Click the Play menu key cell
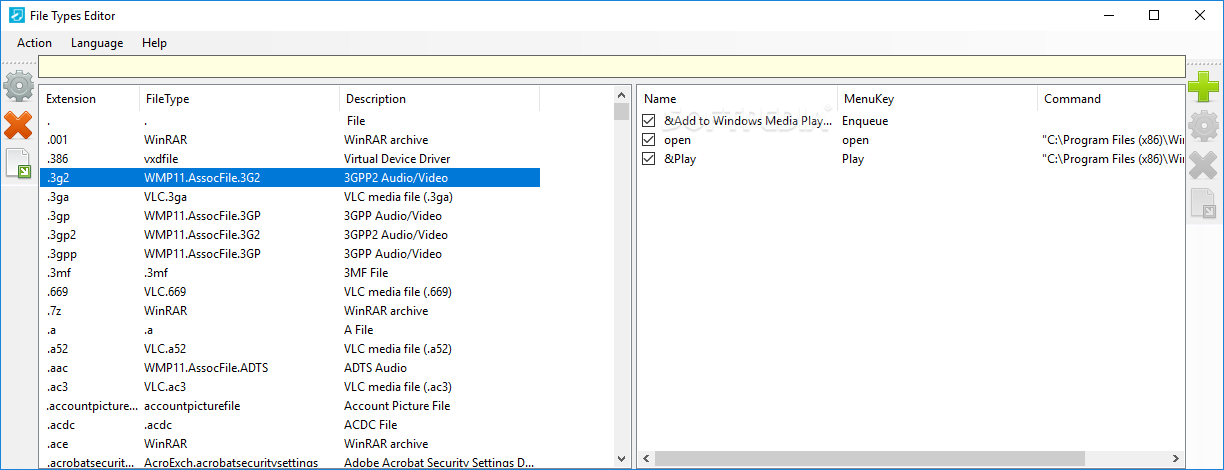This screenshot has width=1224, height=470. click(853, 159)
